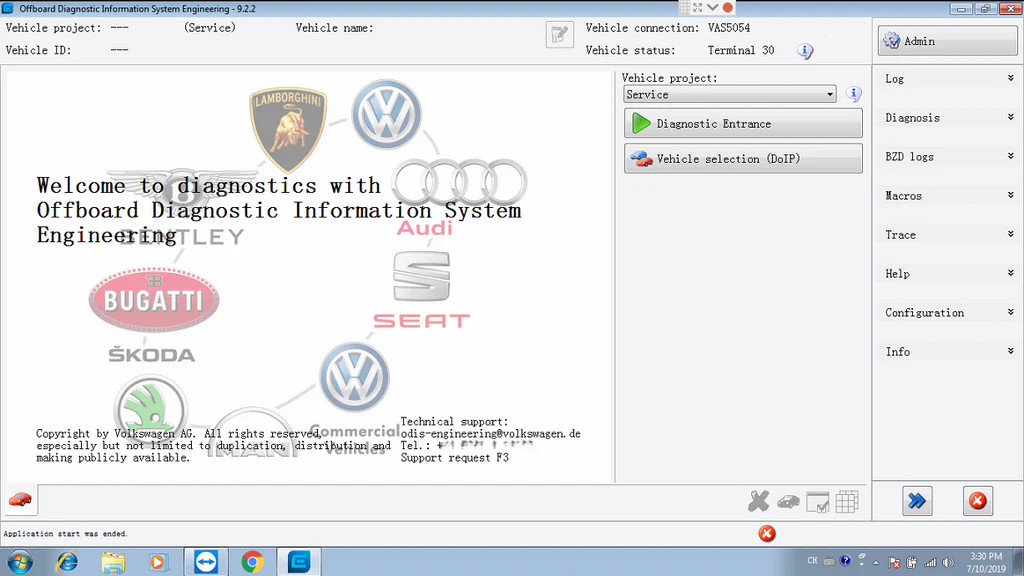
Task: Click the red error icon in status bar
Action: 767,534
